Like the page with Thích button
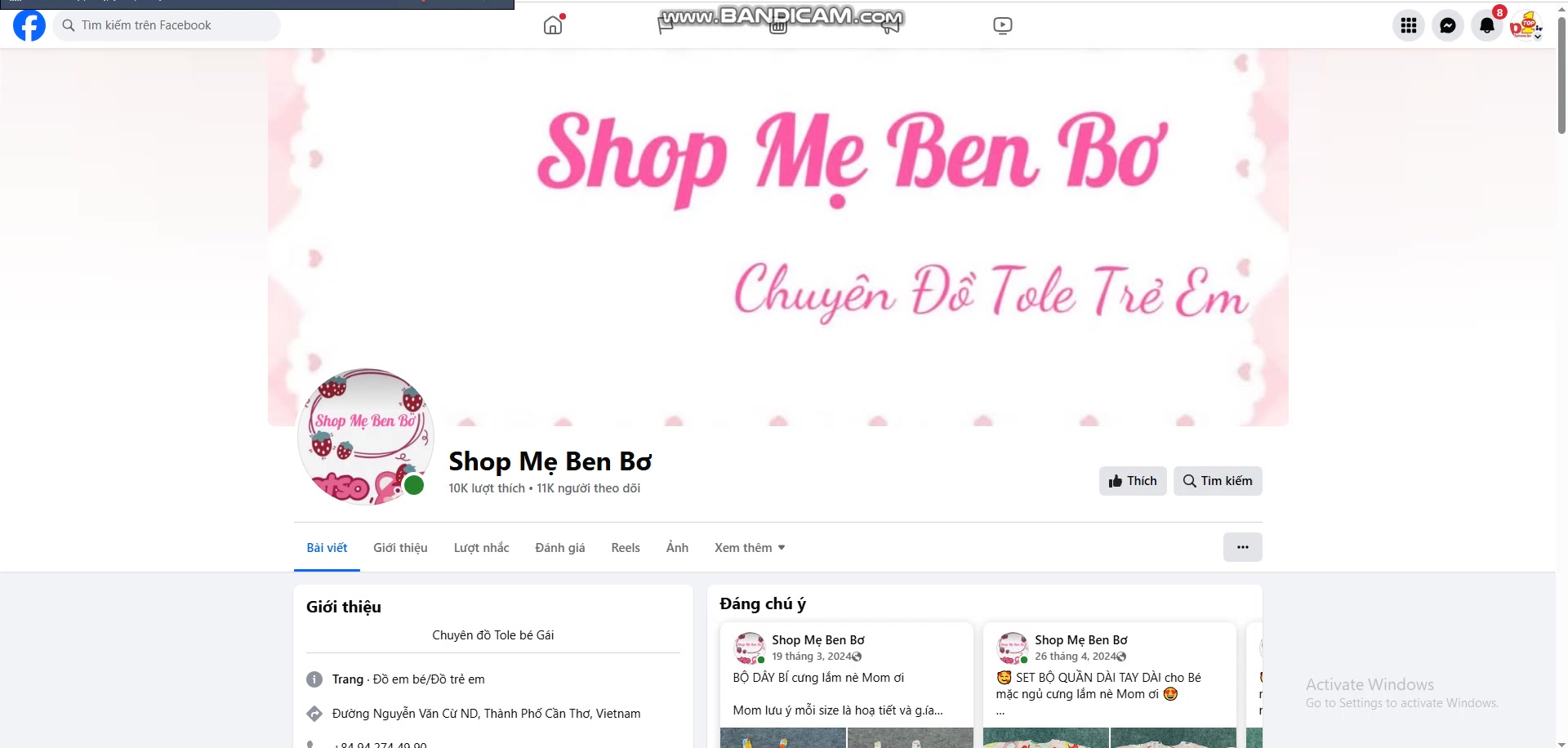 [1133, 481]
